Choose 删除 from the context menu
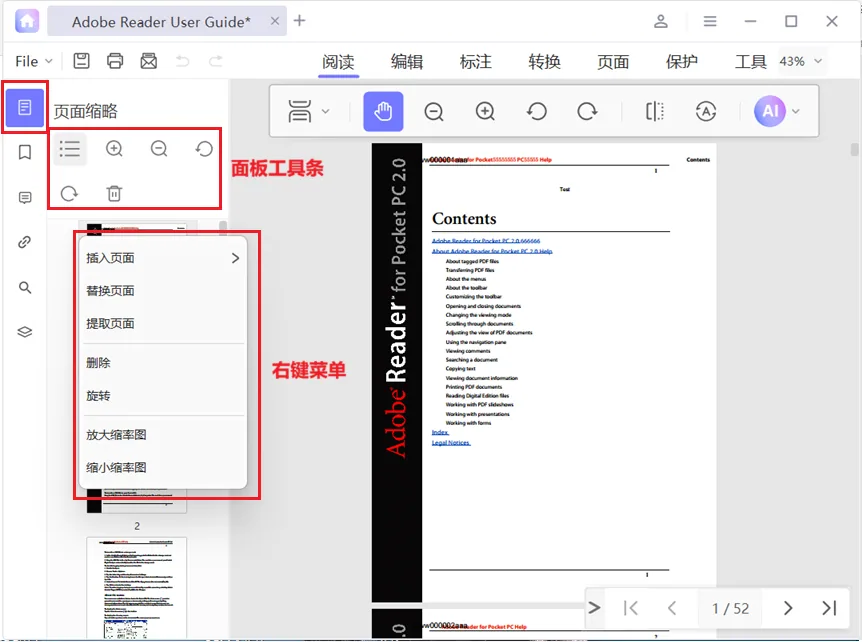 pos(163,363)
